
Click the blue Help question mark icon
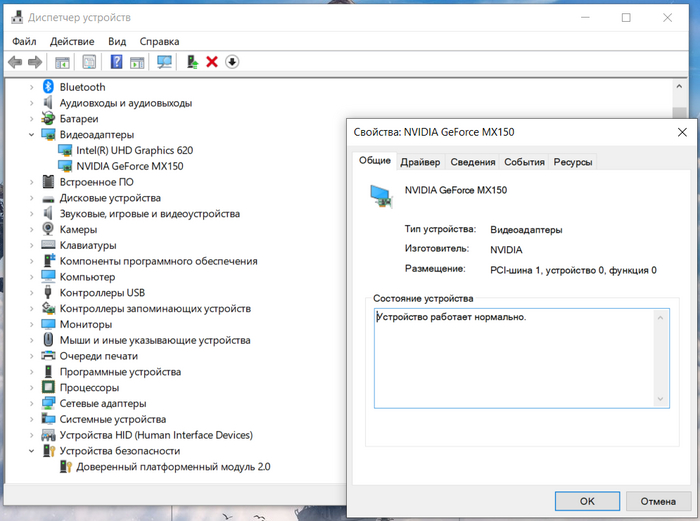[117, 62]
